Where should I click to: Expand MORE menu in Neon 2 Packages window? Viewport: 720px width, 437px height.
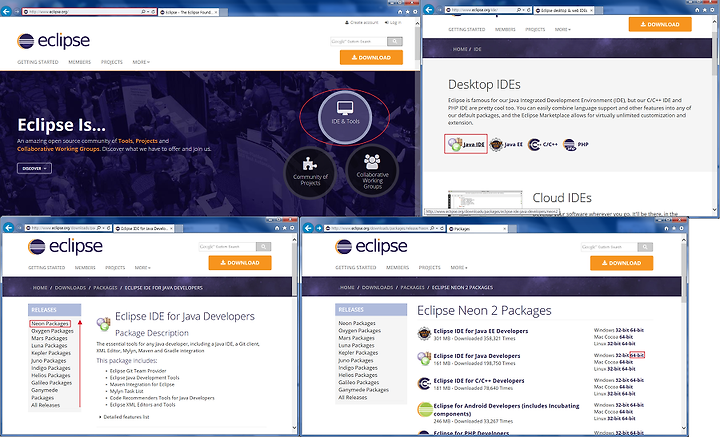pyautogui.click(x=459, y=267)
